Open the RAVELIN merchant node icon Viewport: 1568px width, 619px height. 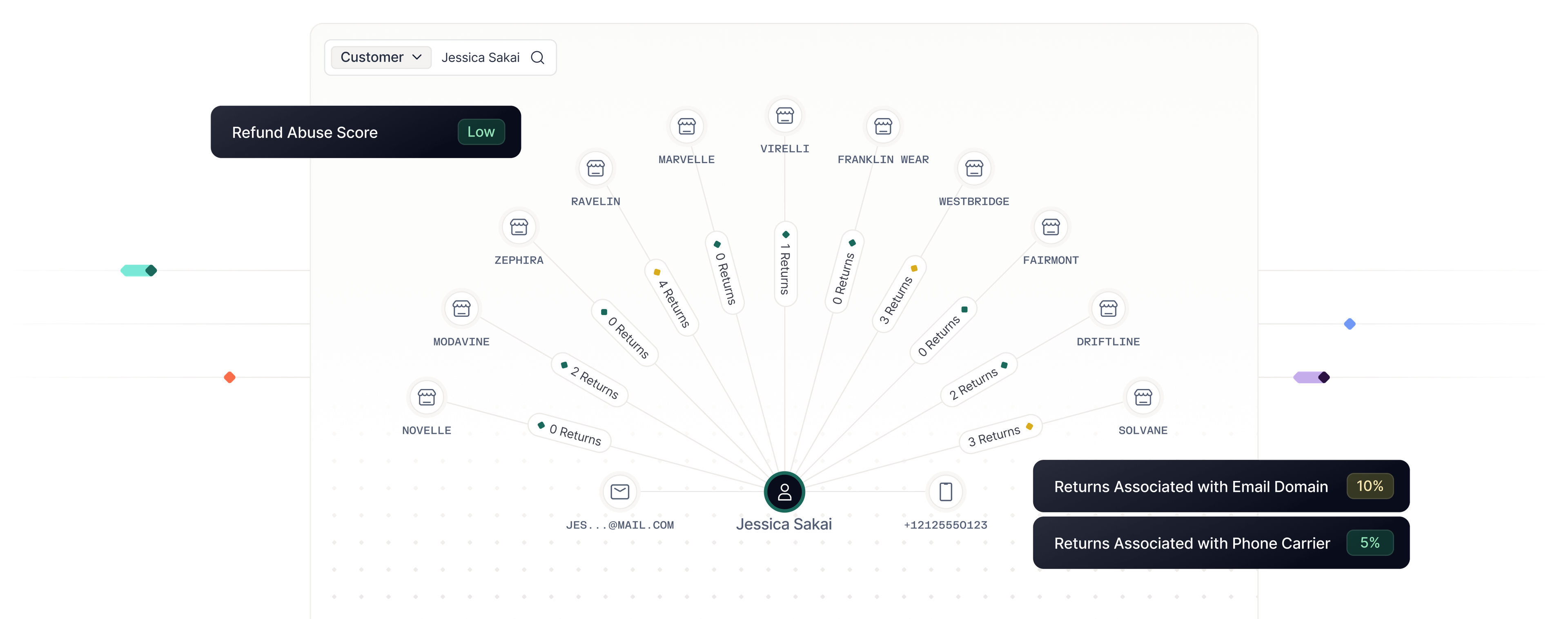tap(595, 168)
